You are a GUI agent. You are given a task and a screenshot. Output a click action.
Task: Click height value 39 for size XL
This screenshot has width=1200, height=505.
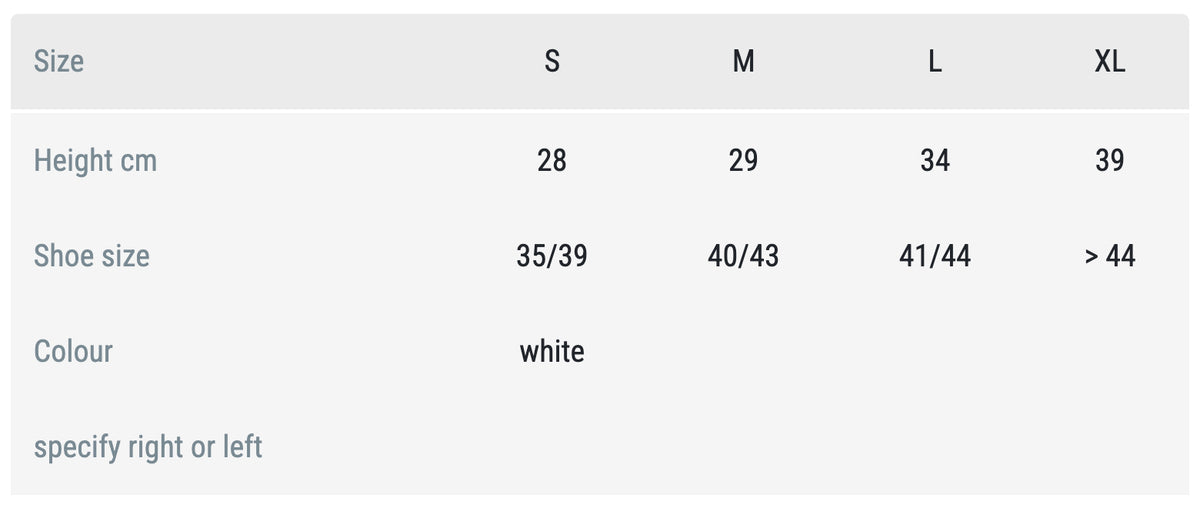pos(1109,160)
